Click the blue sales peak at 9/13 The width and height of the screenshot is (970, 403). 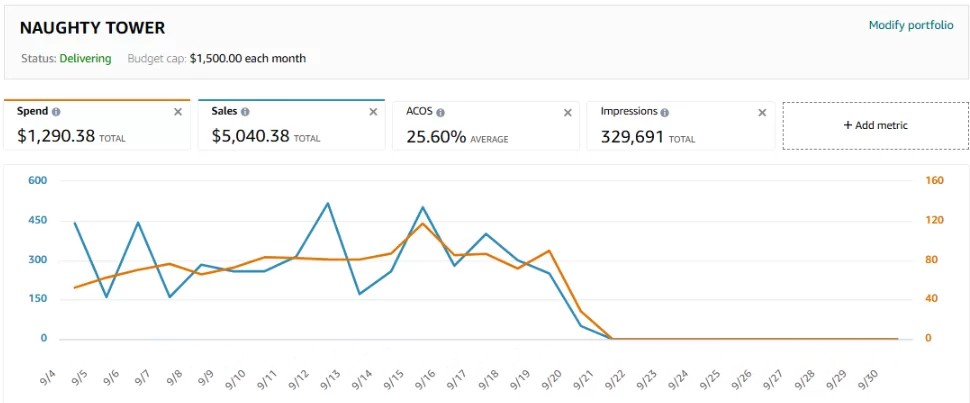coord(327,204)
